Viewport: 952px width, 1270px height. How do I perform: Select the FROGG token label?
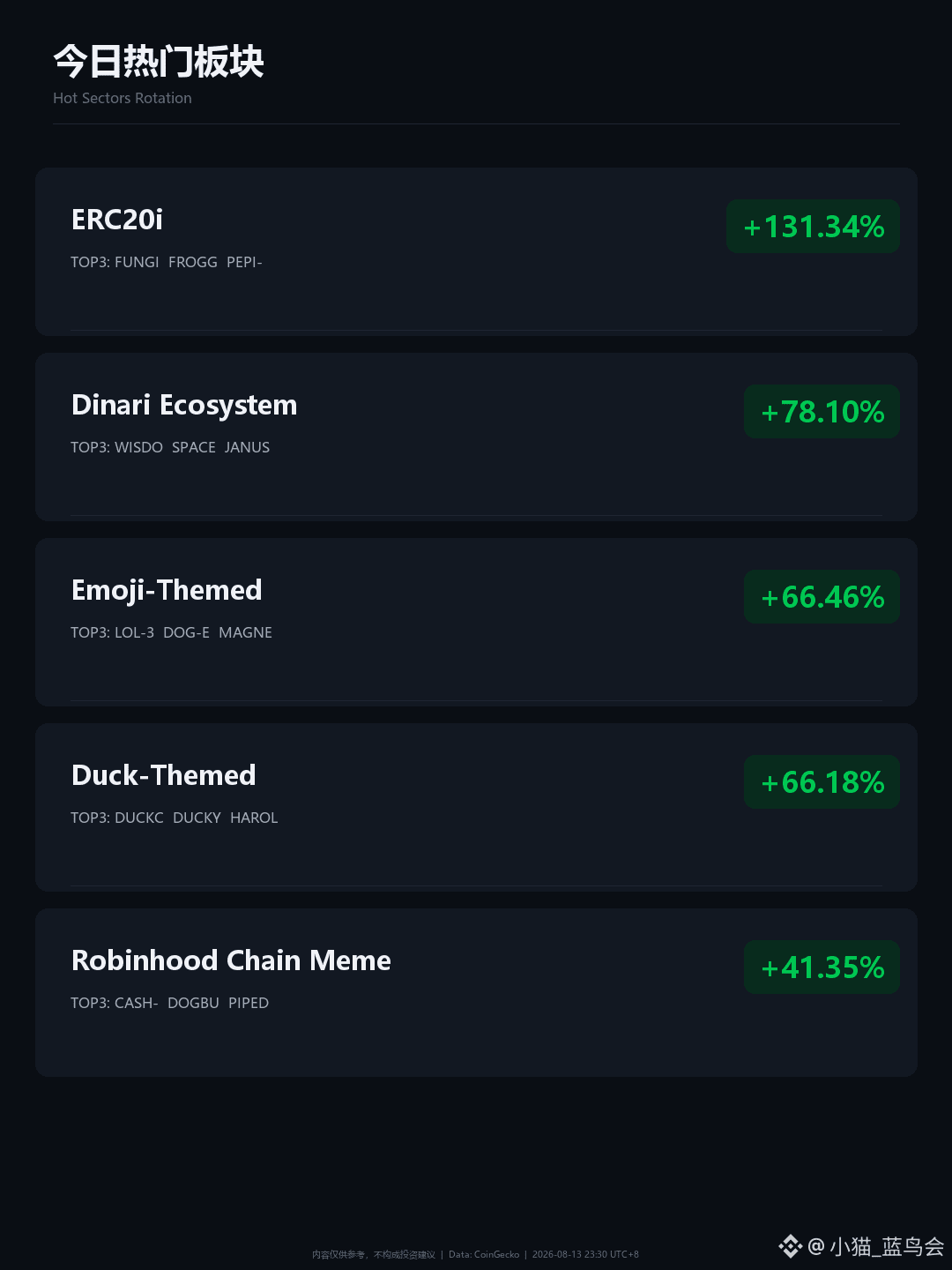tap(193, 262)
